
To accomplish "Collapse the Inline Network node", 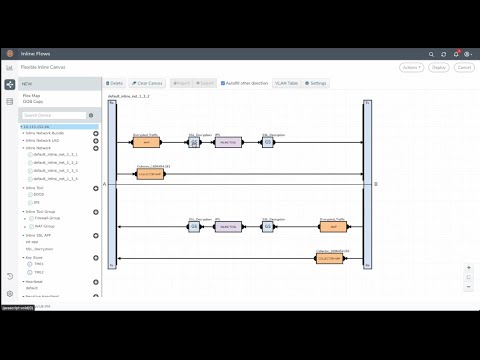I will tap(24, 148).
